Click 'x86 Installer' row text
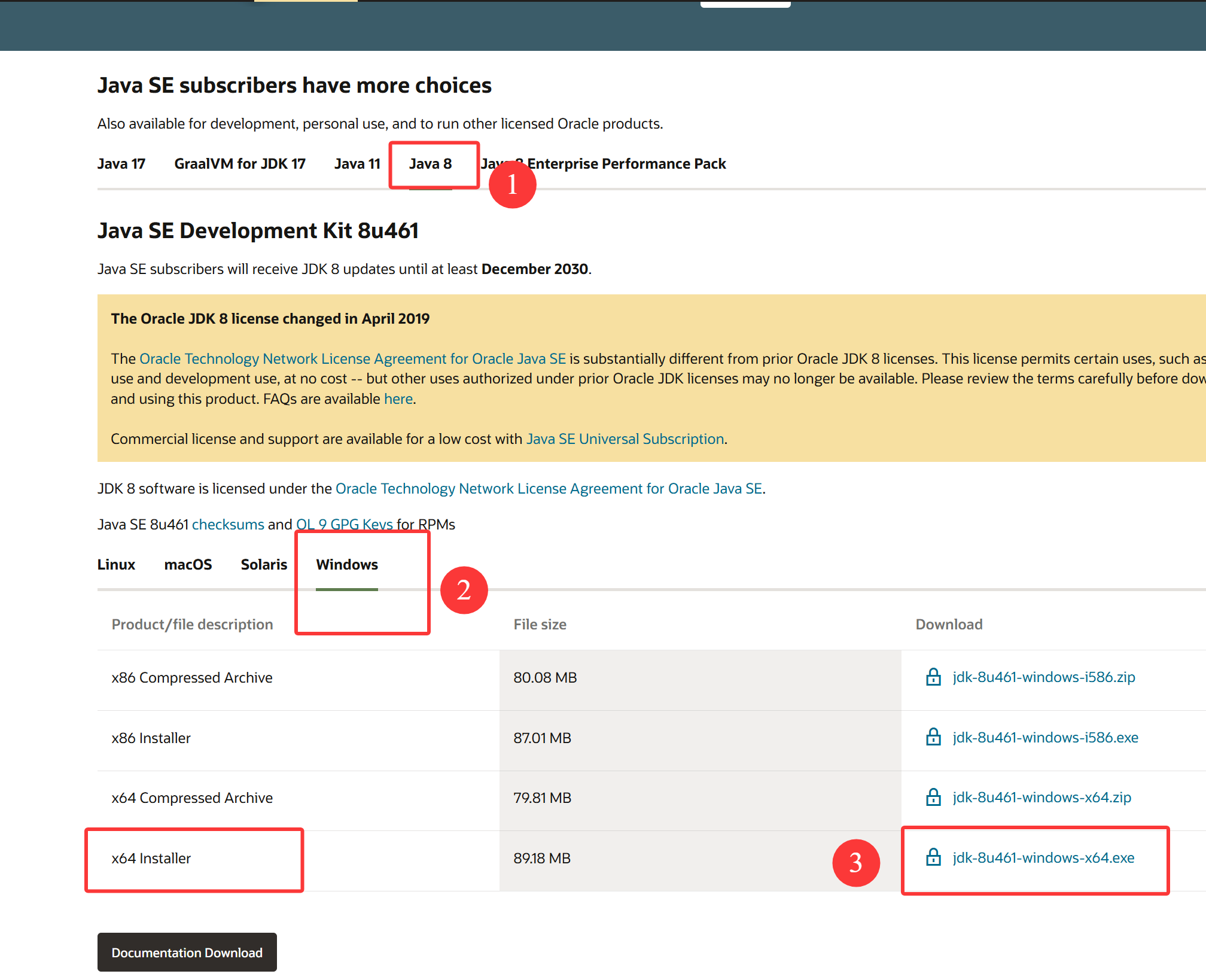This screenshot has height=980, width=1206. [151, 738]
